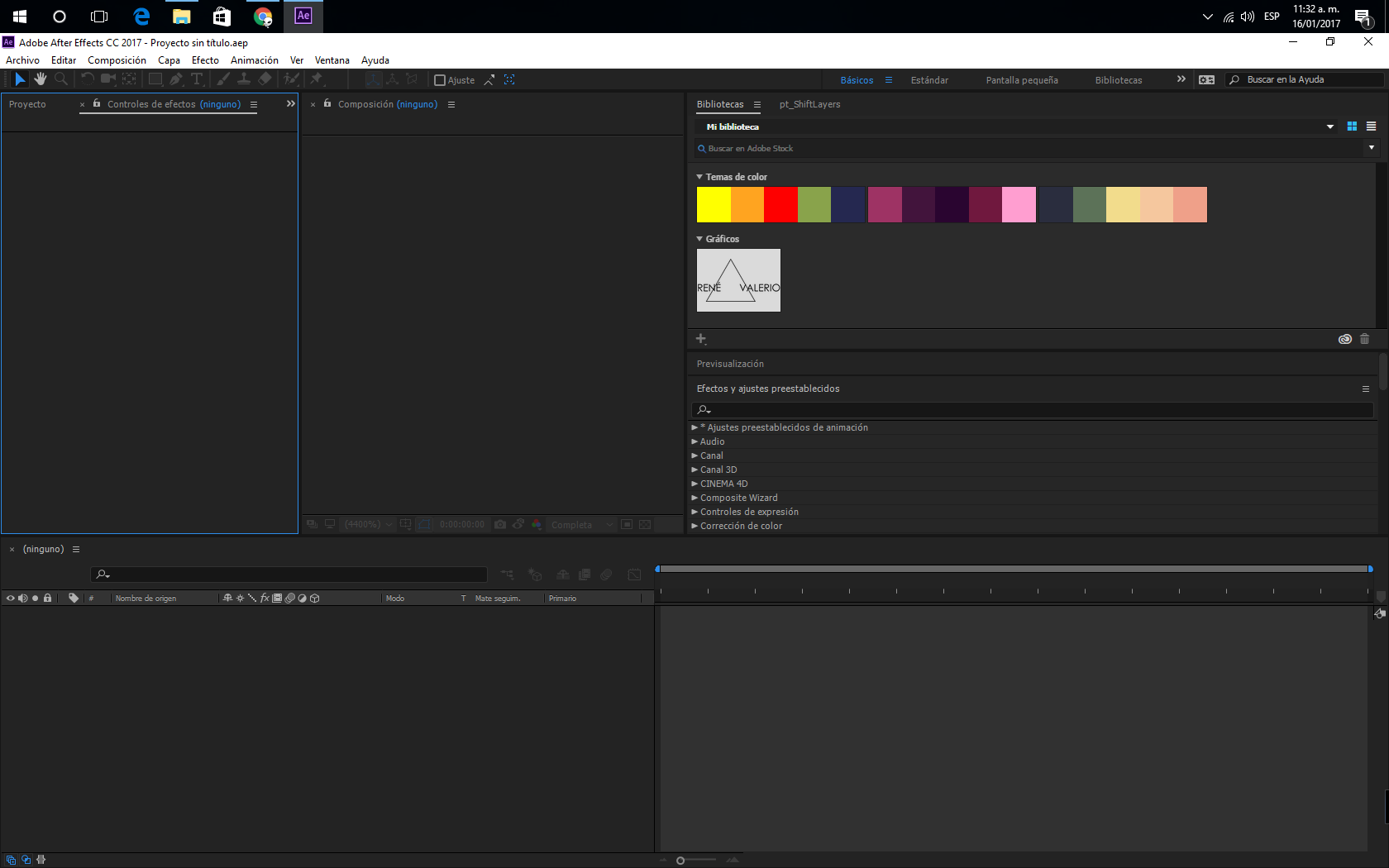This screenshot has width=1389, height=868.
Task: Select the Roto Brush tool
Action: pos(291,79)
